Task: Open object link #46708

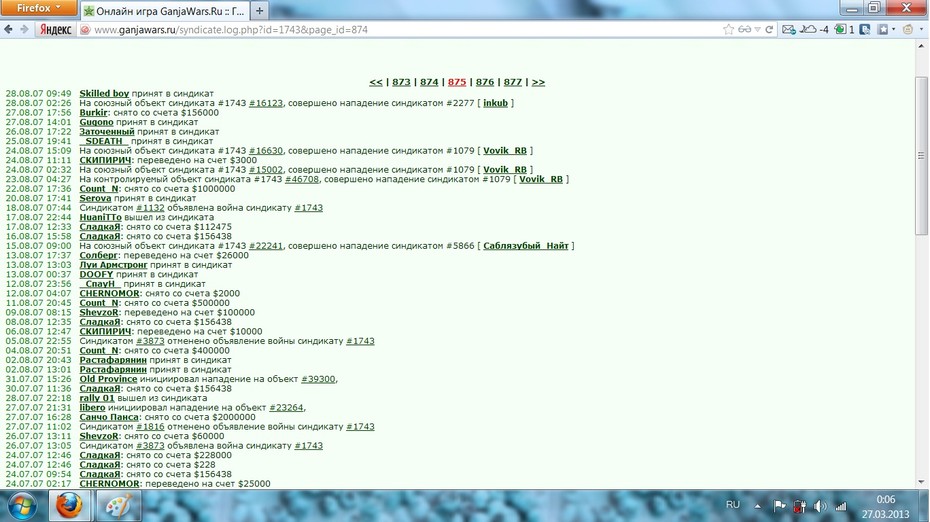Action: 301,179
